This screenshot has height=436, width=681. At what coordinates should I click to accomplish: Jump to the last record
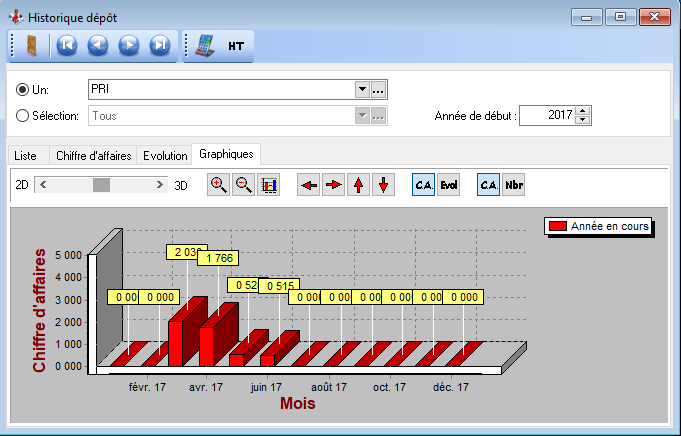(x=159, y=45)
